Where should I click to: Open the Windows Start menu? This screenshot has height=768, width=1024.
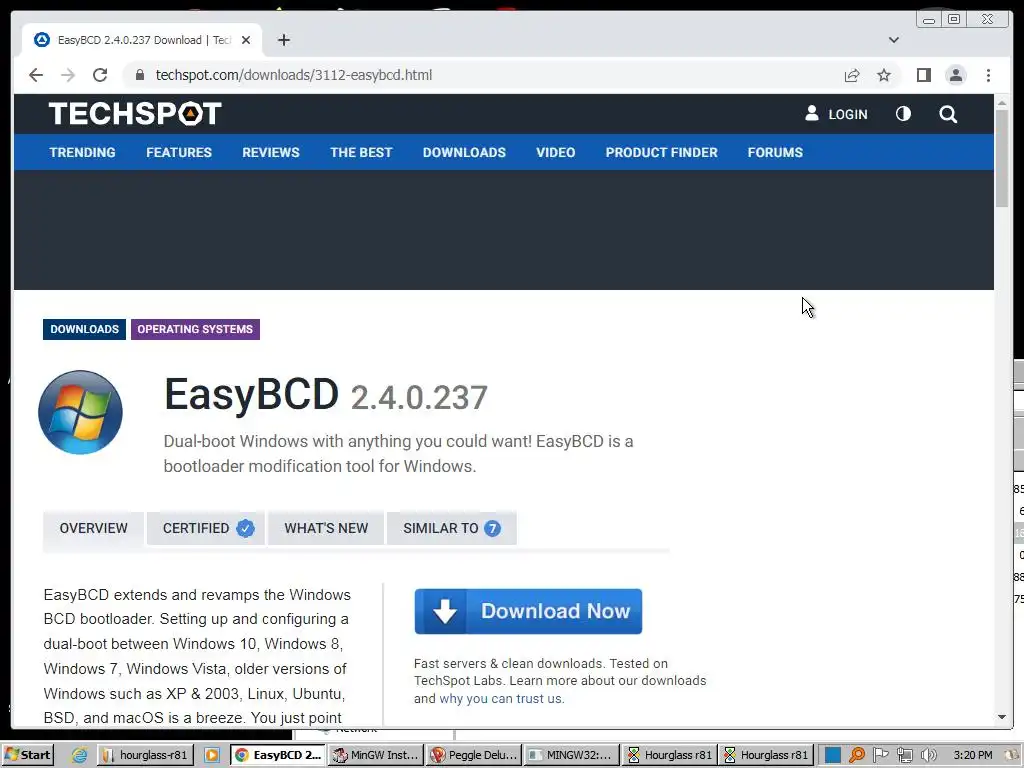(28, 755)
